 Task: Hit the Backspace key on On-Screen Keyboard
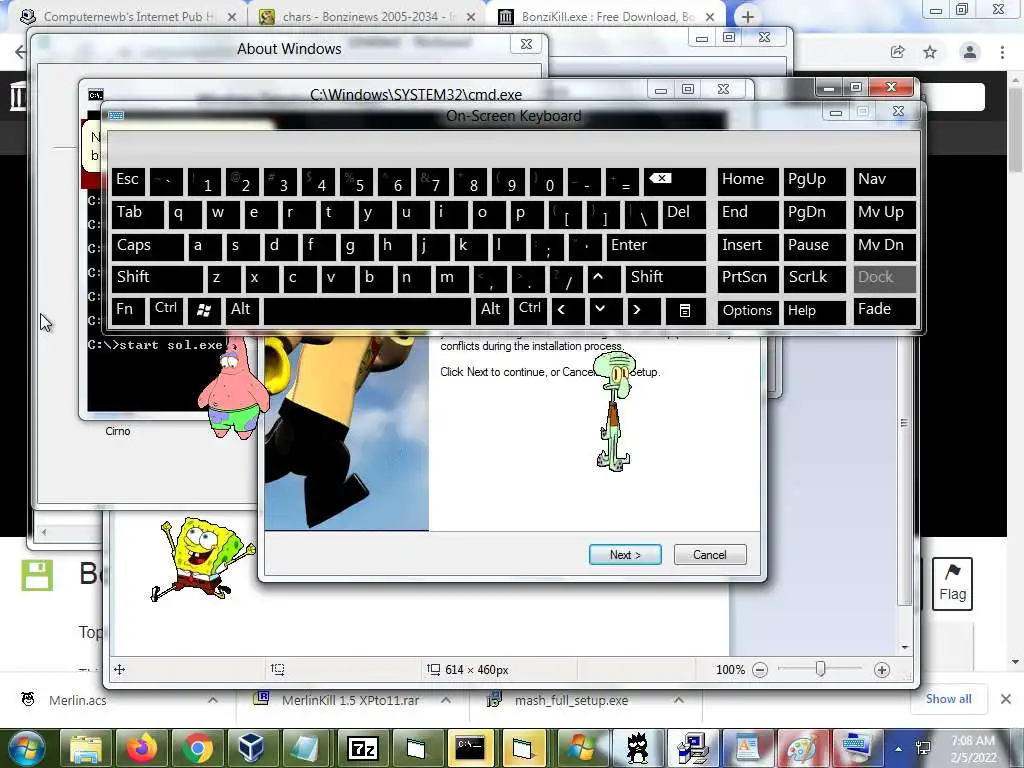[675, 182]
